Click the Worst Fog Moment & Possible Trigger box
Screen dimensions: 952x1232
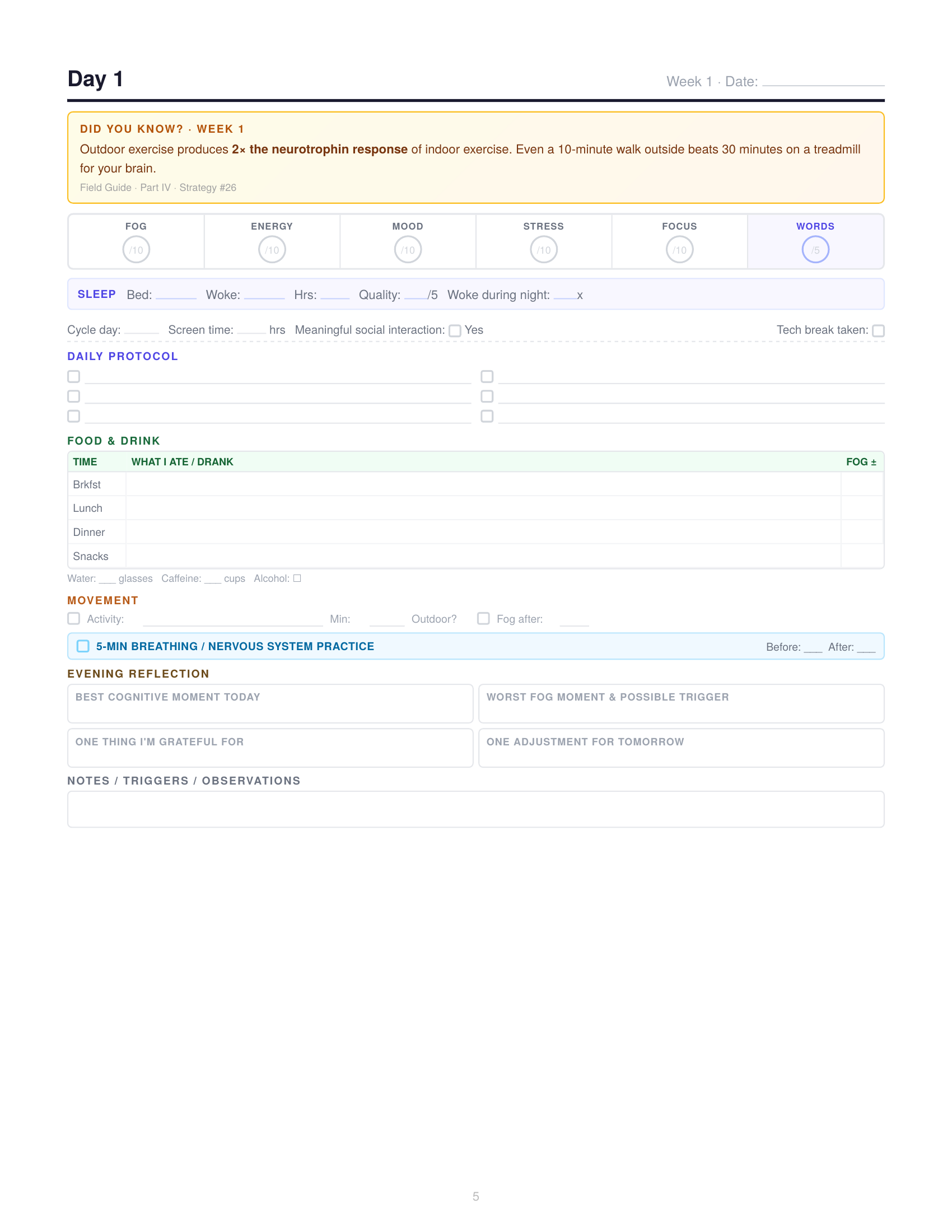click(x=681, y=704)
